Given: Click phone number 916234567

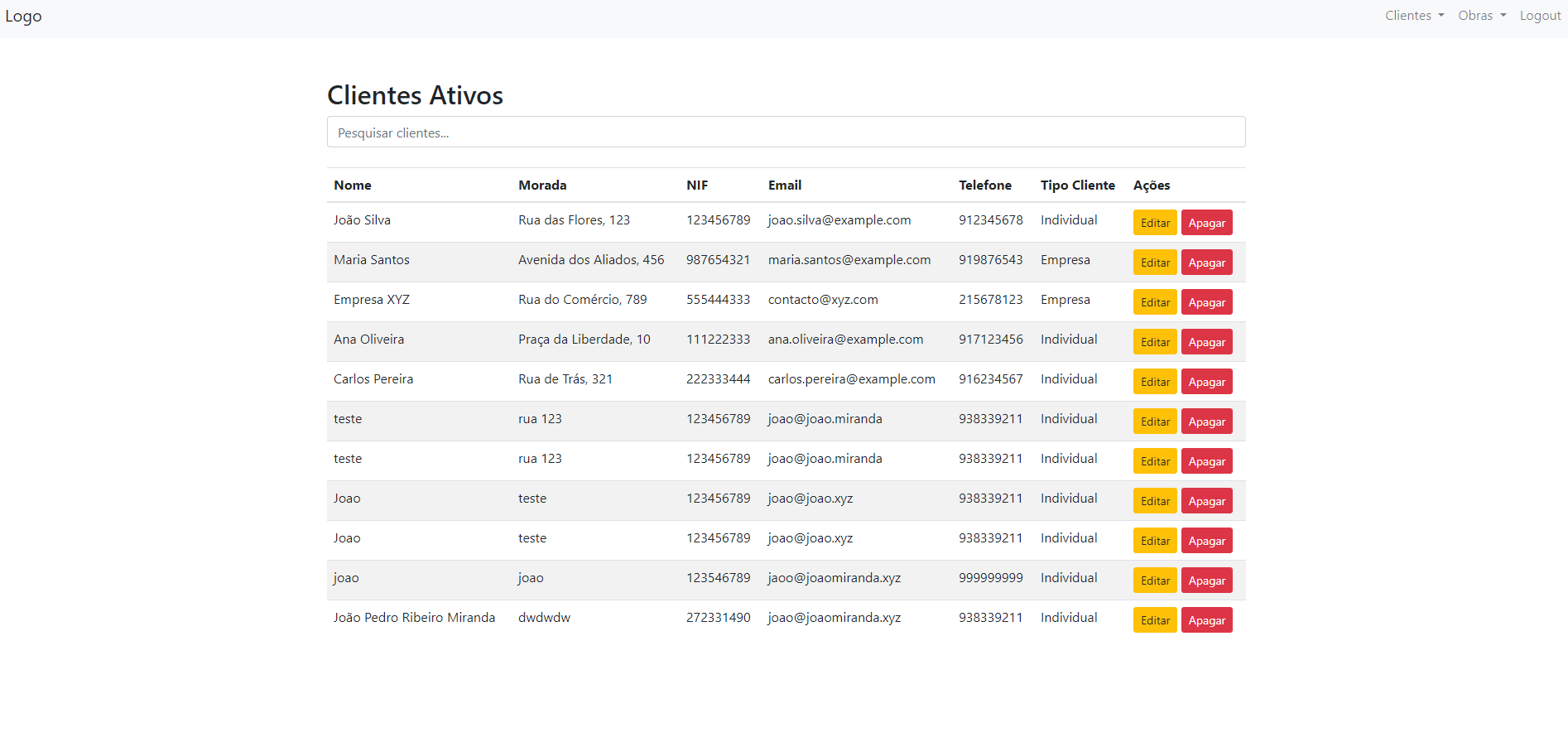Looking at the screenshot, I should point(991,379).
